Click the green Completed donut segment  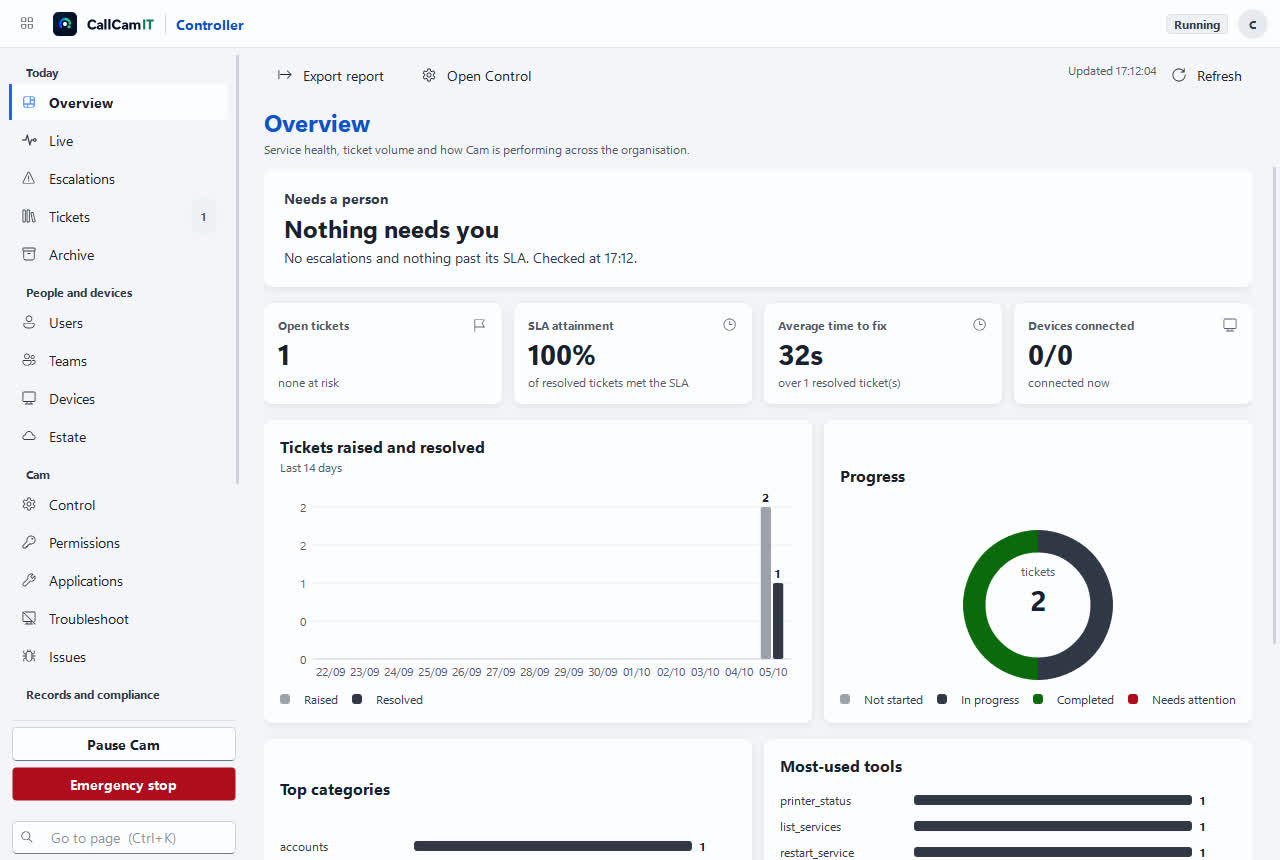point(976,605)
